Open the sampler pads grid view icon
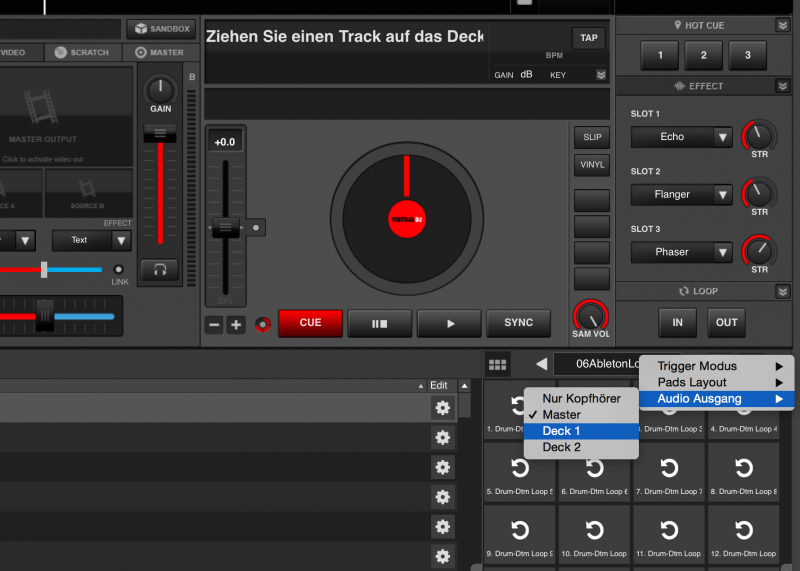This screenshot has width=800, height=571. click(497, 365)
